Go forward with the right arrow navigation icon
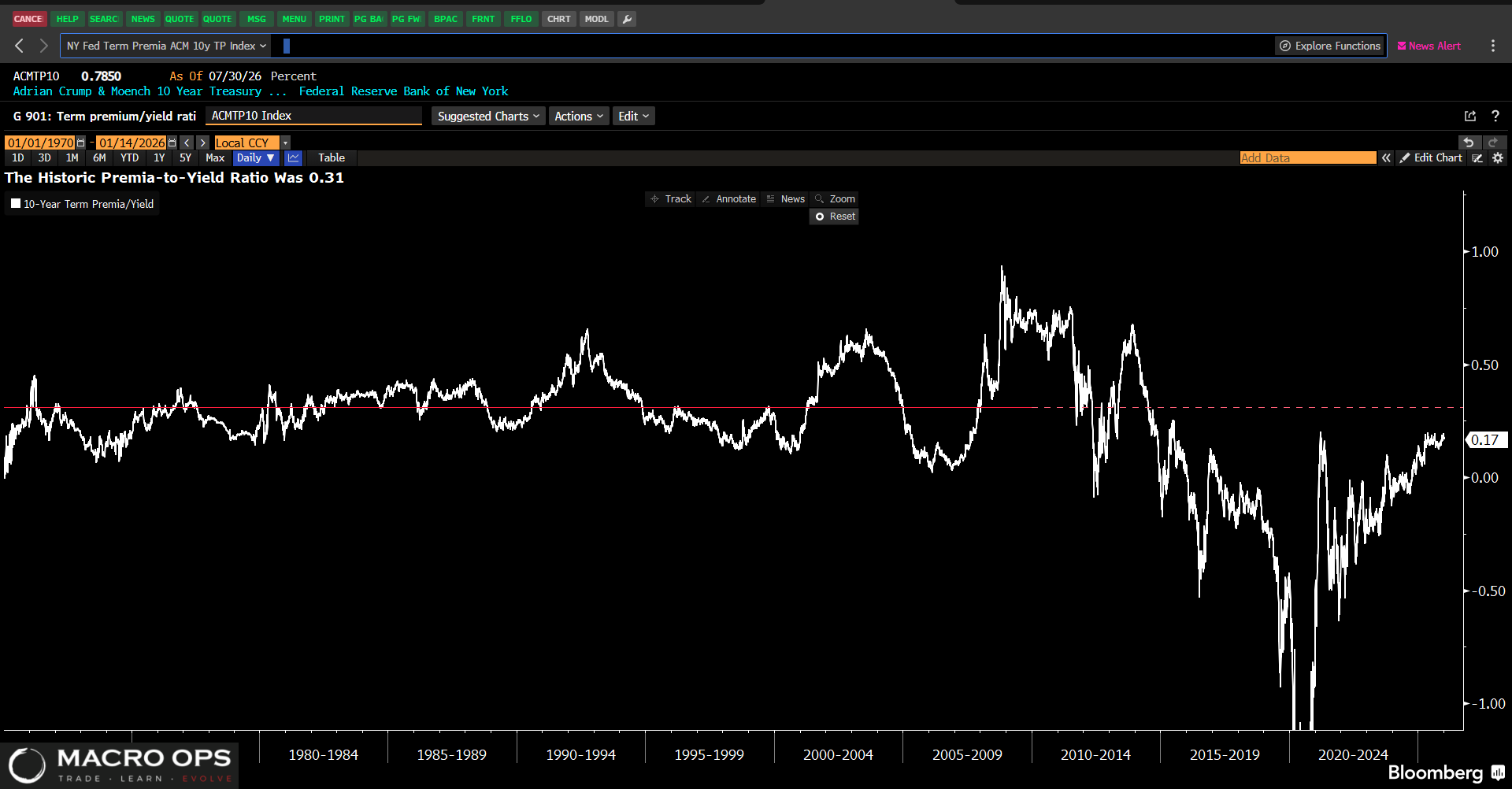 click(x=44, y=46)
